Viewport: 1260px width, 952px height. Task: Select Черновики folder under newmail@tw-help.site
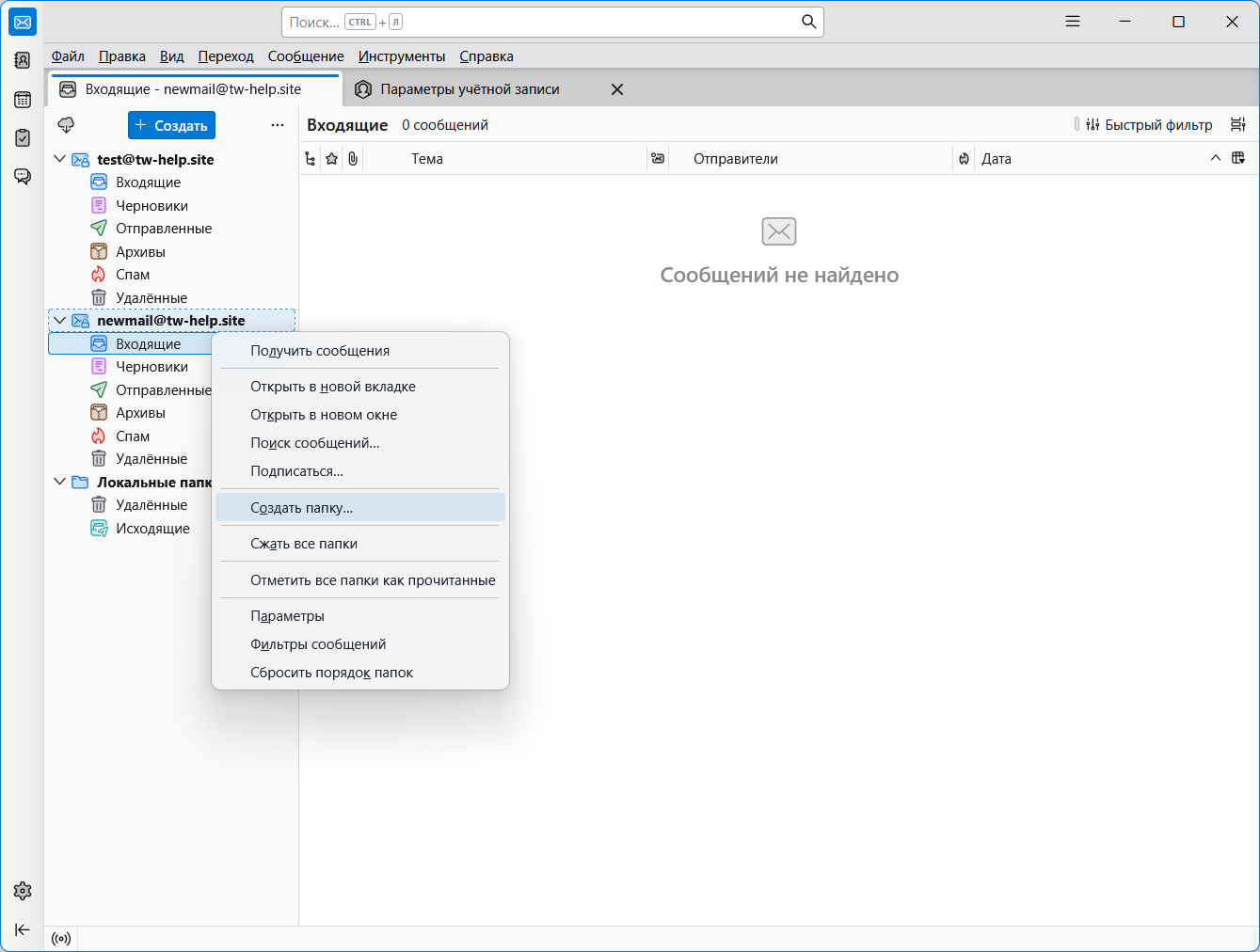132,367
